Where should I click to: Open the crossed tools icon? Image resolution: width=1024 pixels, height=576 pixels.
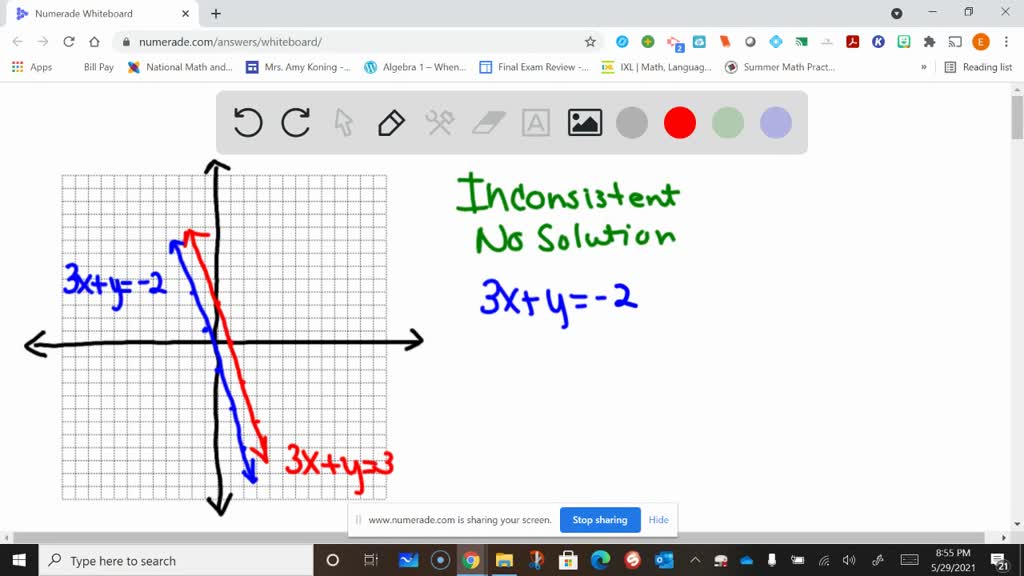coord(440,123)
